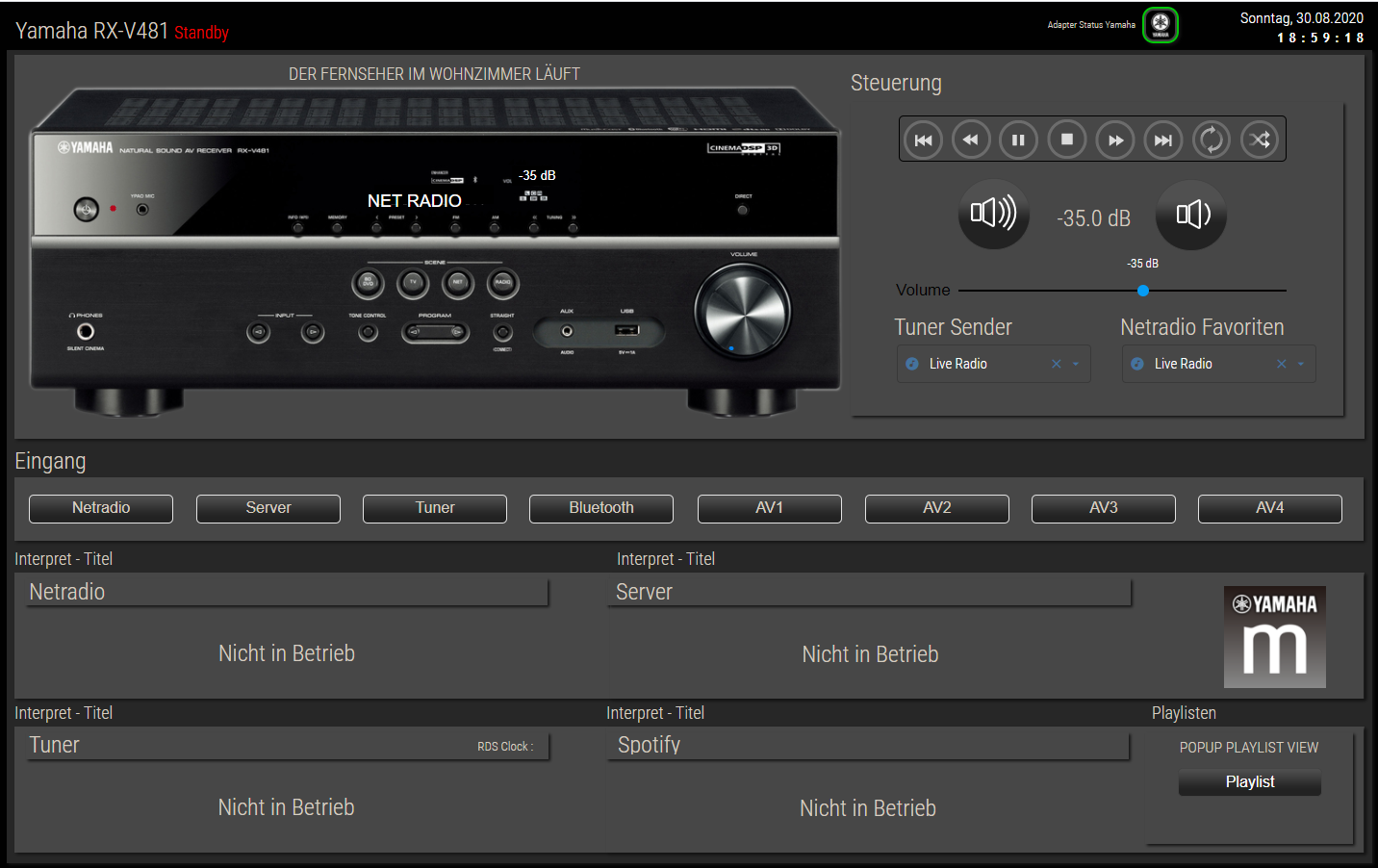1378x868 pixels.
Task: Stop playback
Action: [1066, 140]
